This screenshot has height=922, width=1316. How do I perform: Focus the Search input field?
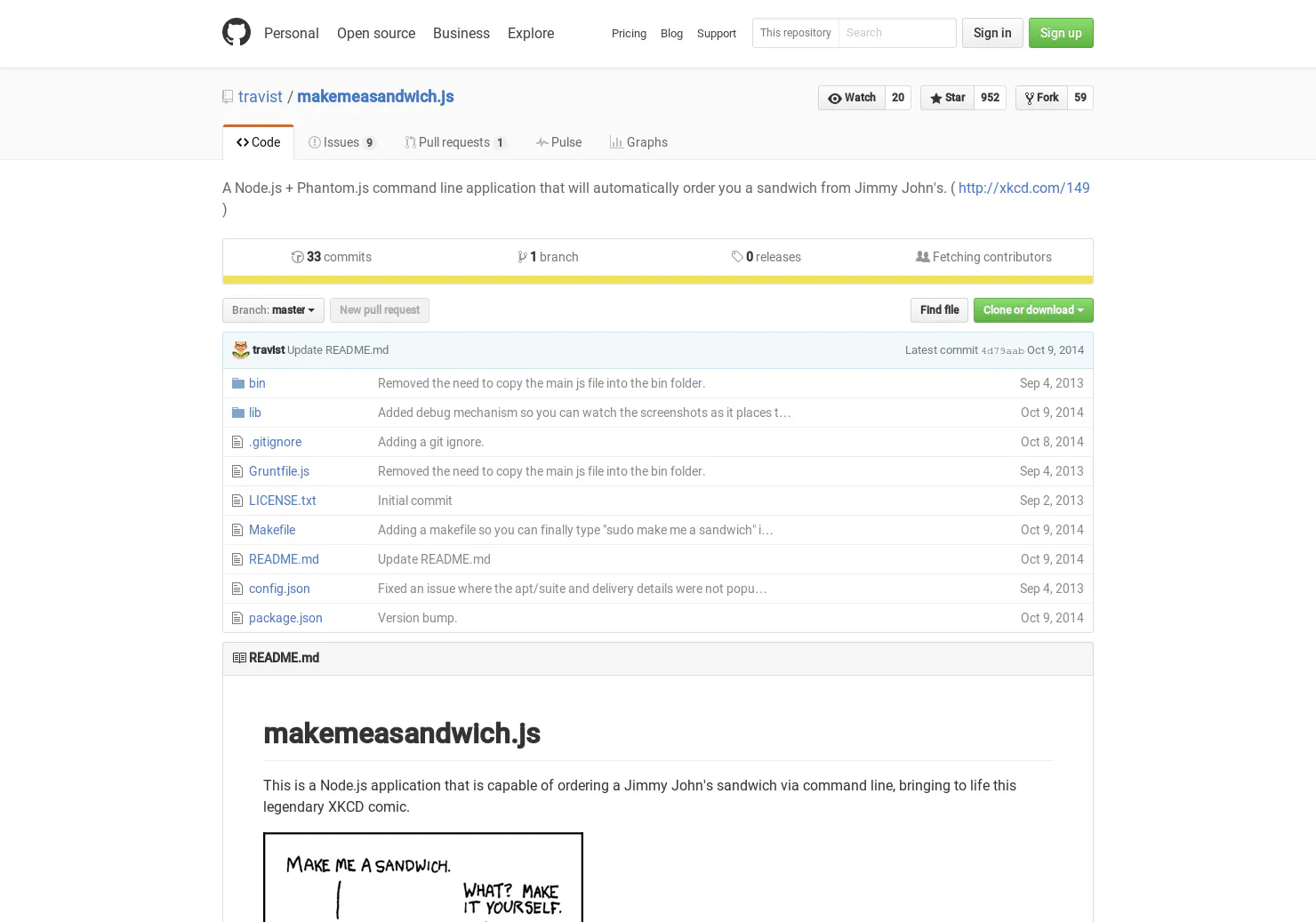[x=897, y=33]
